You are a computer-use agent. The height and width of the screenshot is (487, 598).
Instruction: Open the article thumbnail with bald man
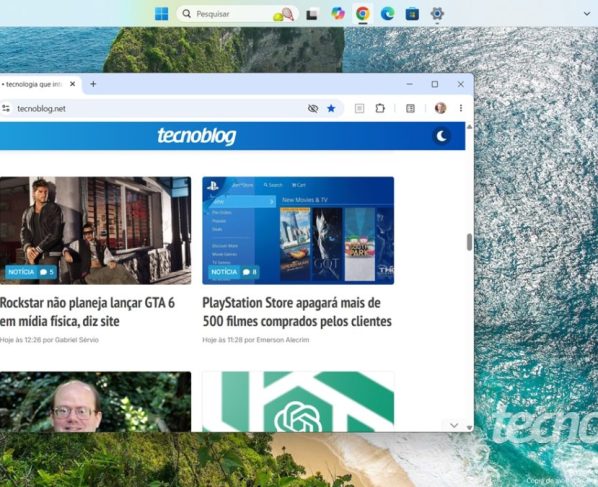pos(95,402)
